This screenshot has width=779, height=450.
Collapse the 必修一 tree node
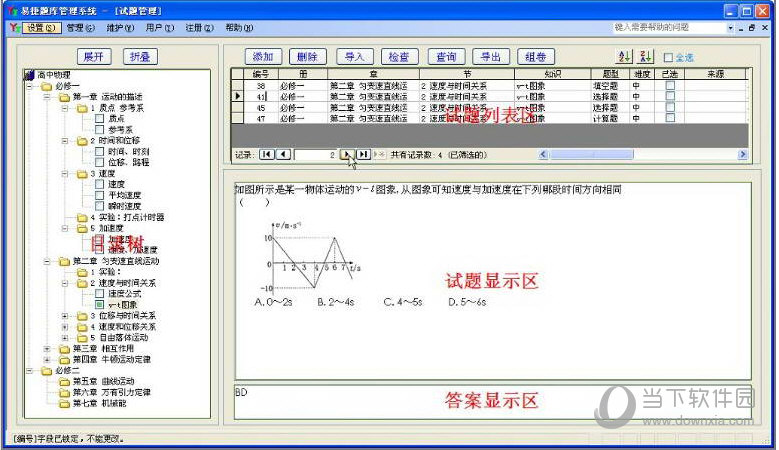pyautogui.click(x=29, y=86)
